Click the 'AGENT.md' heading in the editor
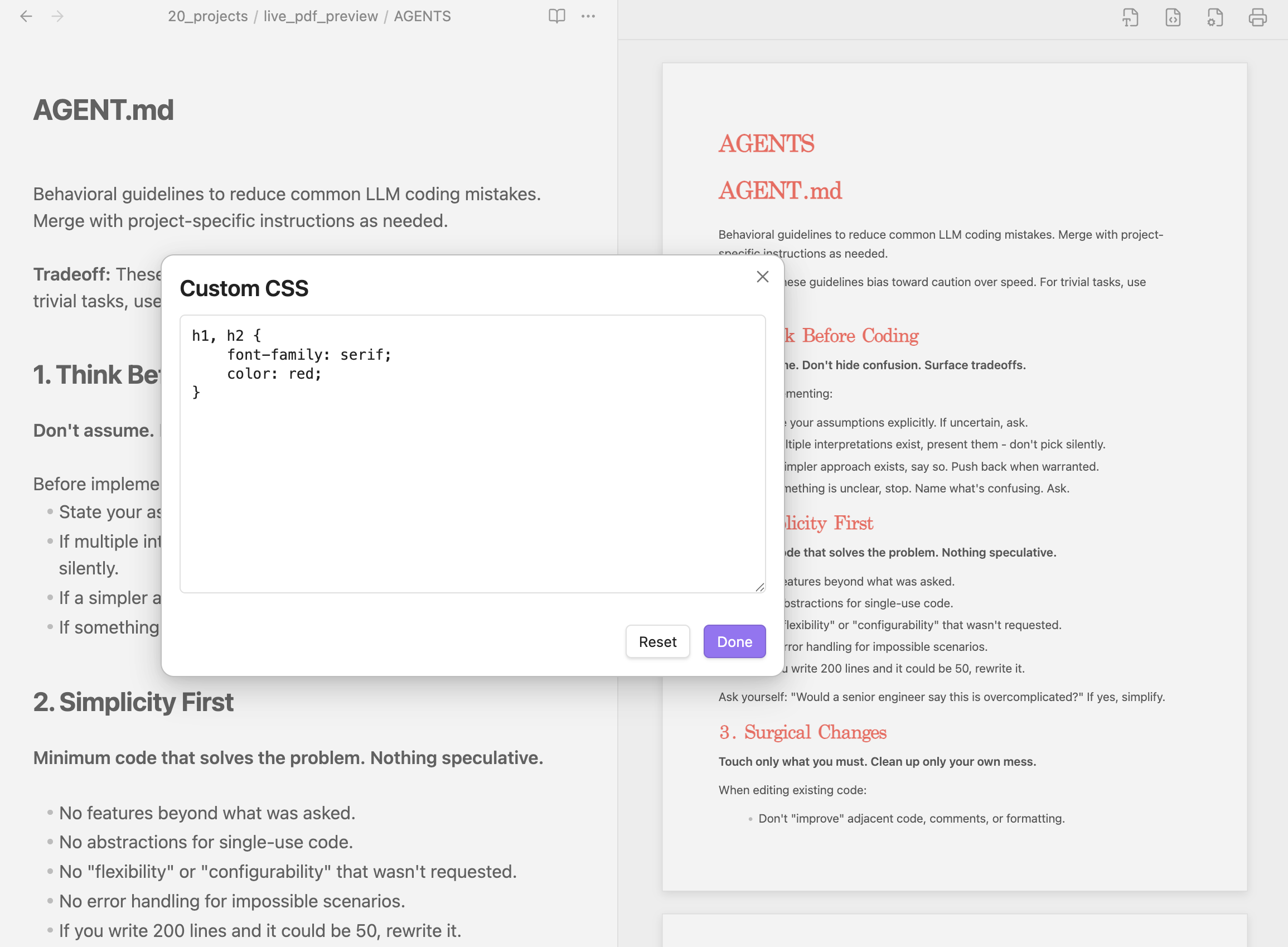 (x=103, y=109)
